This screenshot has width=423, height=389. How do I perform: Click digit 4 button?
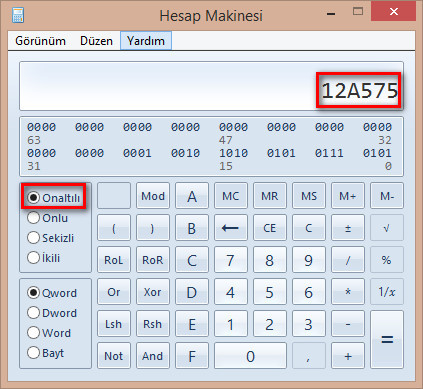click(x=231, y=292)
